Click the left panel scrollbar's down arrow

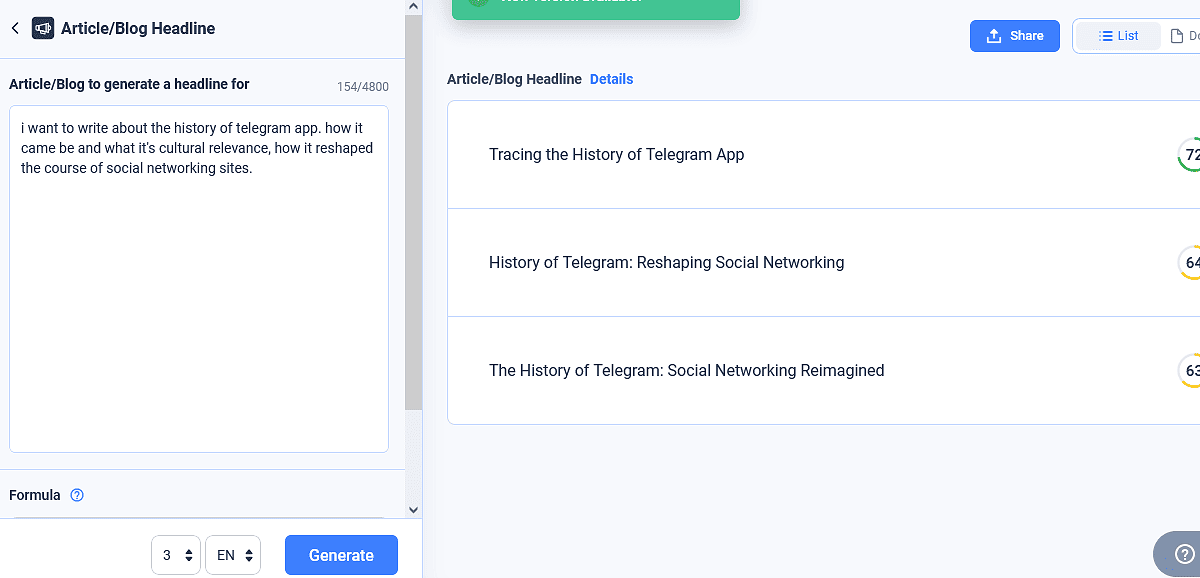coord(414,510)
